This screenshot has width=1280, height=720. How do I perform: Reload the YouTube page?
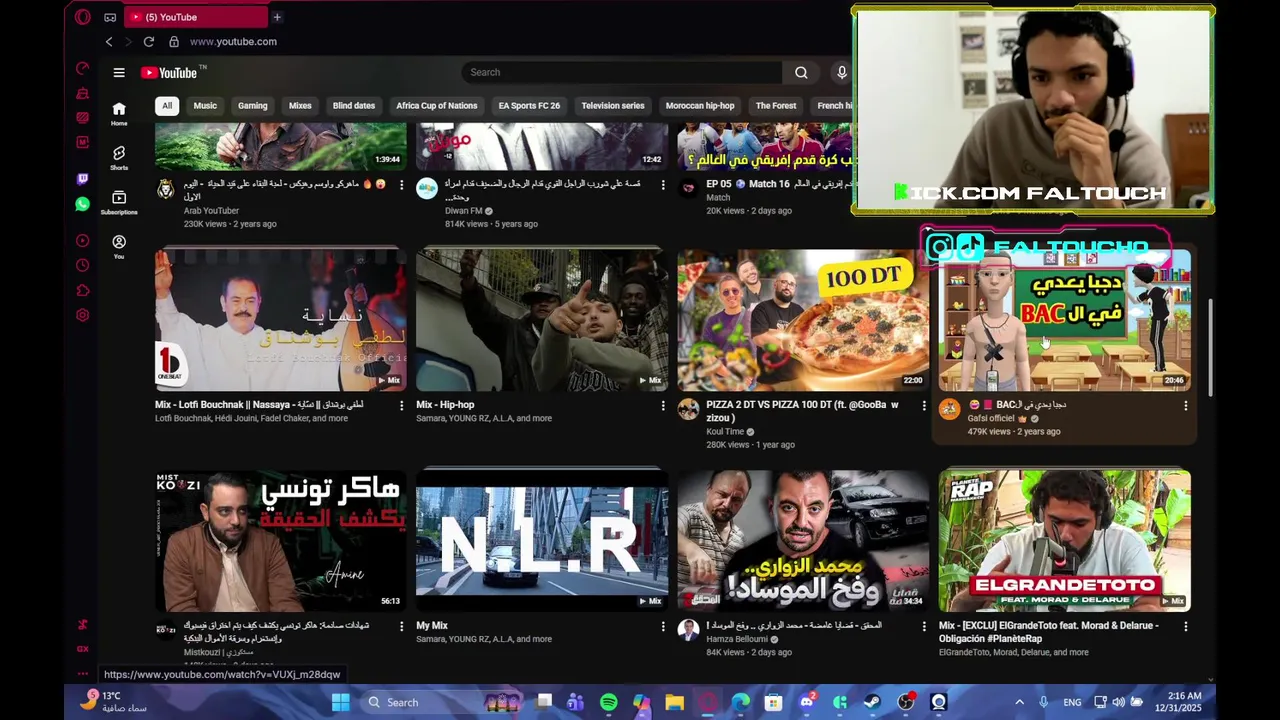[x=149, y=42]
